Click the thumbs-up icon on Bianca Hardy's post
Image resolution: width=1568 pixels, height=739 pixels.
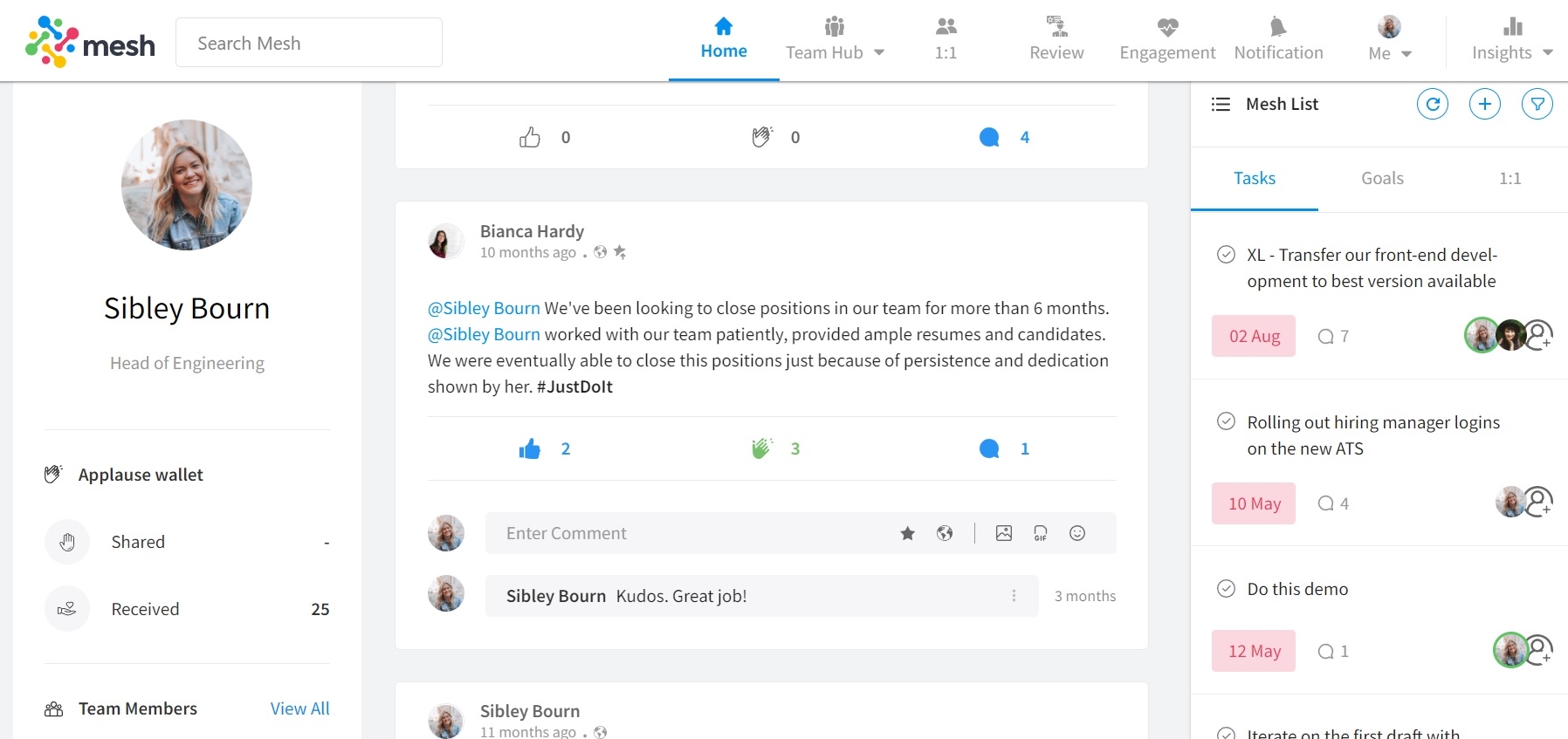click(x=530, y=448)
